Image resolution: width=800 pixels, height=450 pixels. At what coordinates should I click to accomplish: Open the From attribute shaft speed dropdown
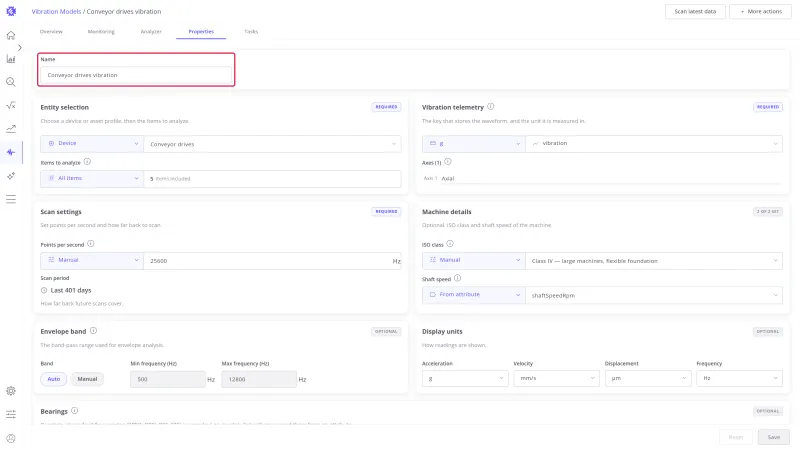click(x=474, y=295)
